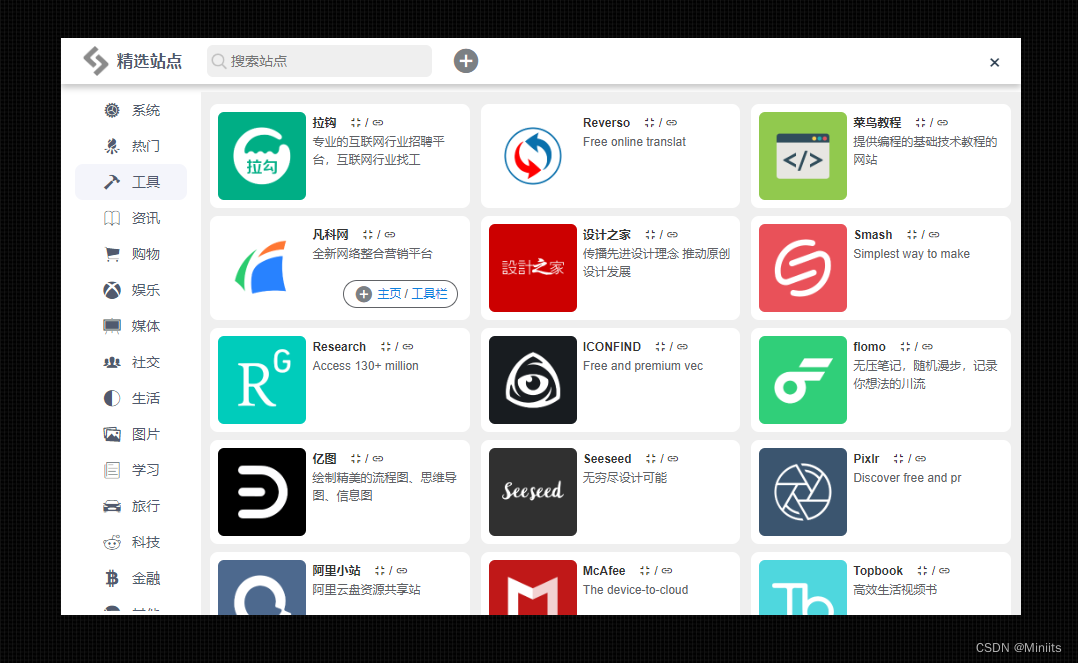Image resolution: width=1078 pixels, height=663 pixels.
Task: Open the 旅行 category
Action: 131,506
